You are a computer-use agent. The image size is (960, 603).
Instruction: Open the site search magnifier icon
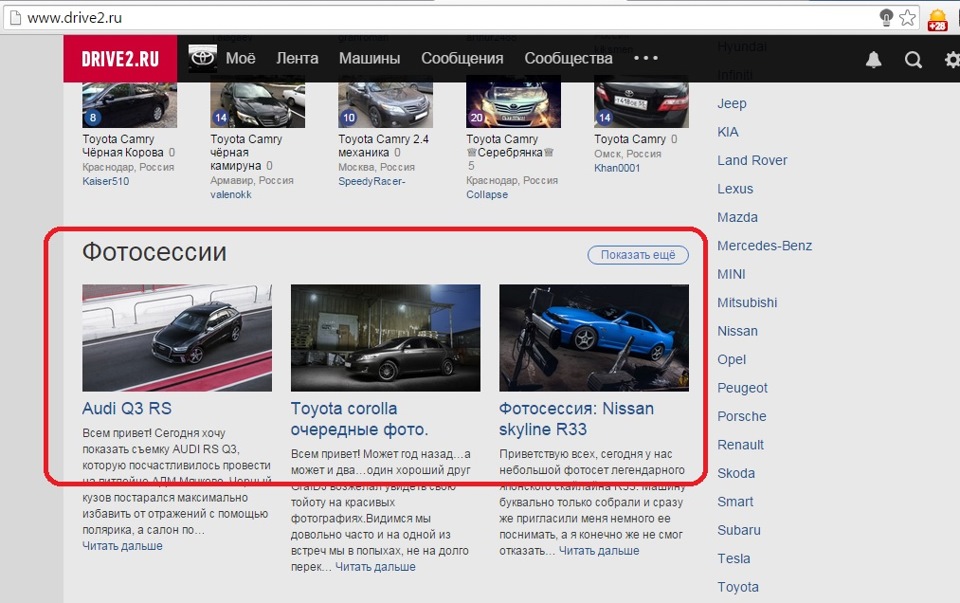pyautogui.click(x=913, y=59)
